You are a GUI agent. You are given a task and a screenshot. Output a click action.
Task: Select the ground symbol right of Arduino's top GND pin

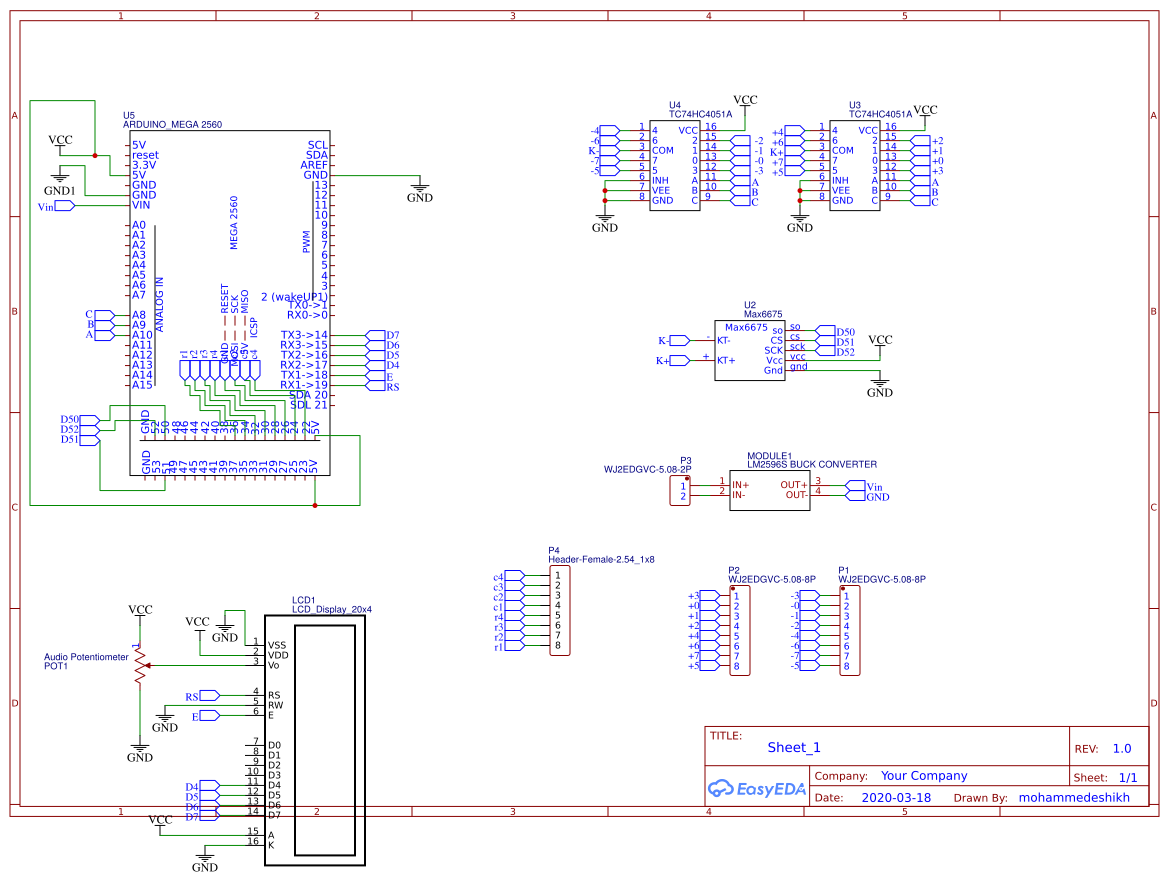coord(420,186)
